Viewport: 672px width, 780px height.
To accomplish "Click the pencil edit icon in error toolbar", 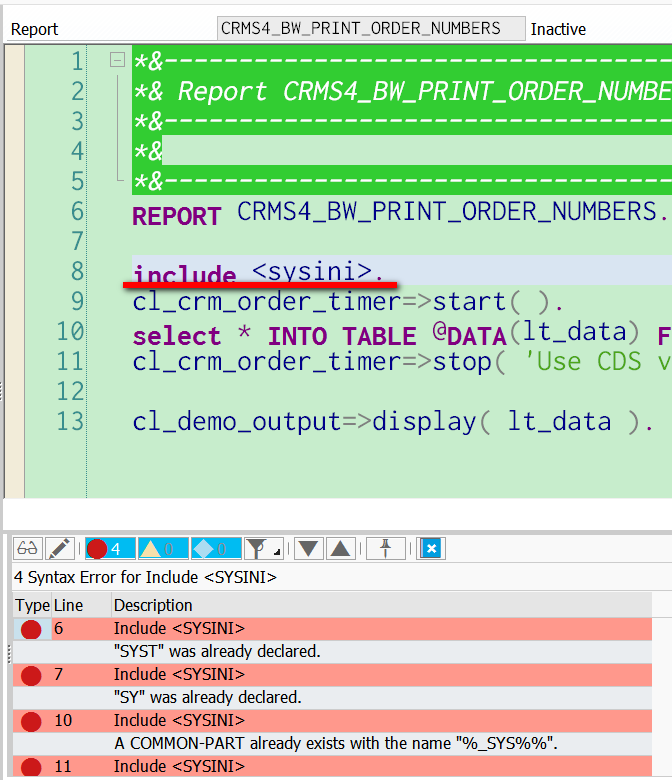I will pos(60,549).
